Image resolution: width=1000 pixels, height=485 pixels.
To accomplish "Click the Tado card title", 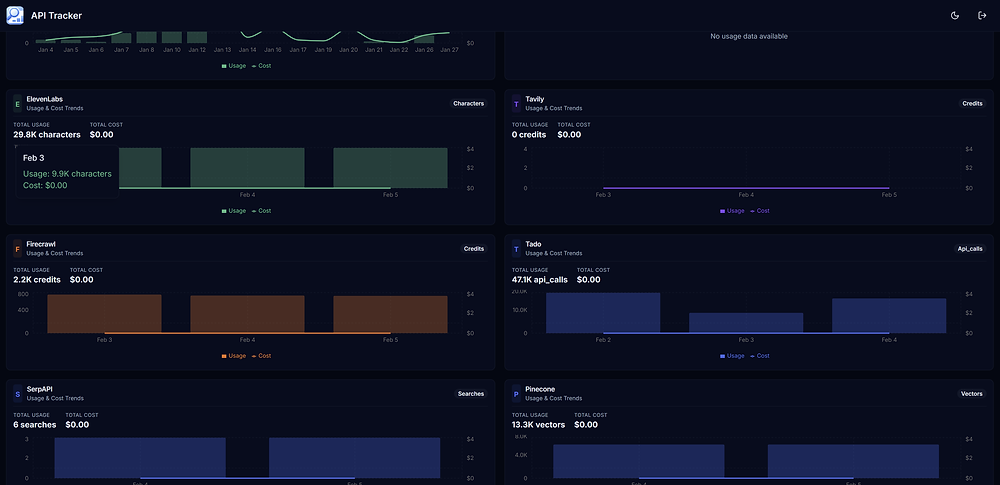I will pyautogui.click(x=533, y=244).
